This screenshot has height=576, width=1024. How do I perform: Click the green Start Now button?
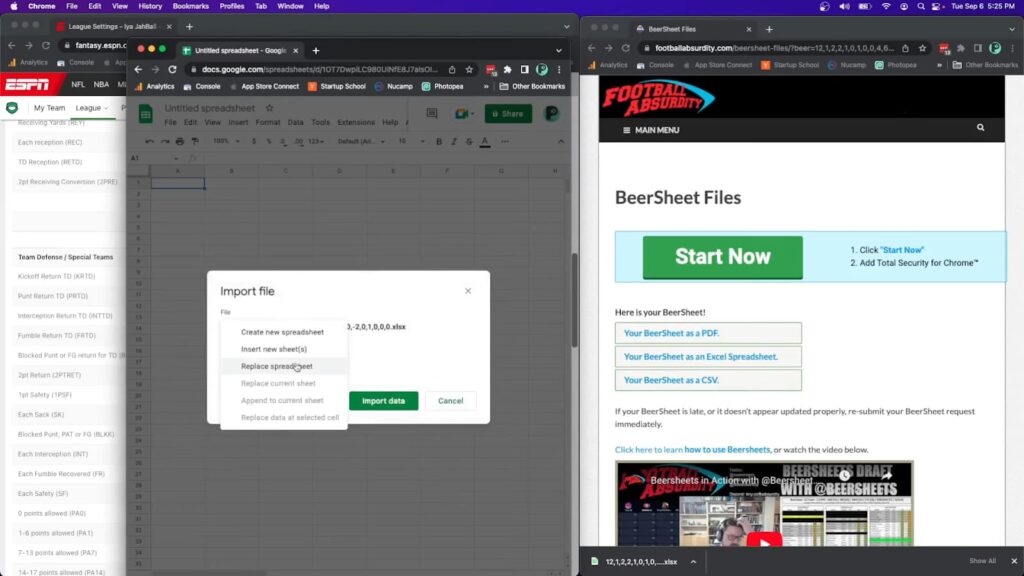(722, 257)
